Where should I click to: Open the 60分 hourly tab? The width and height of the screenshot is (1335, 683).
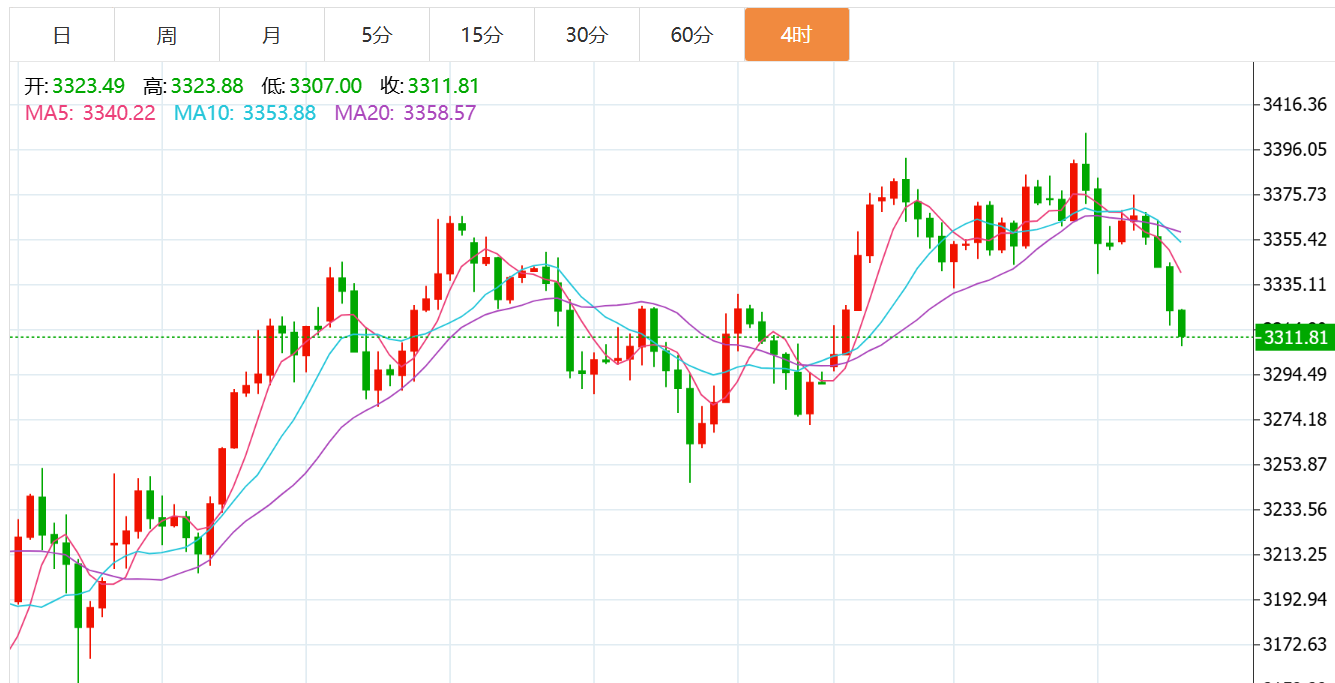692,35
